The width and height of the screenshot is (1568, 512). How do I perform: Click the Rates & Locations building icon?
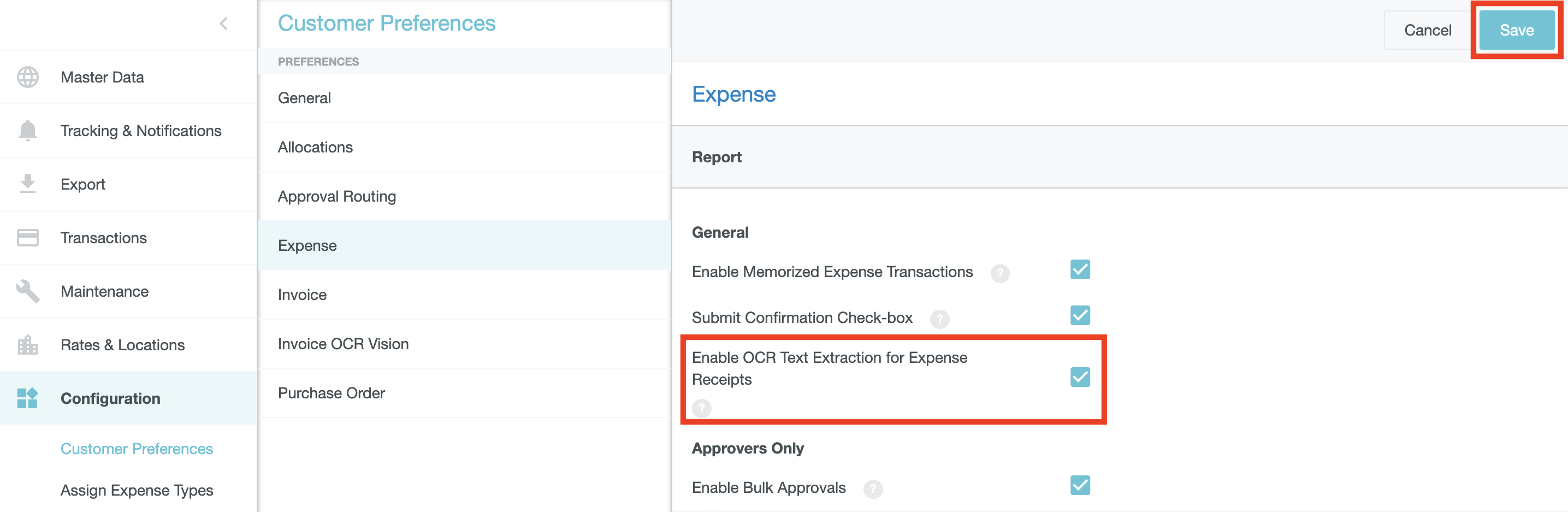coord(27,345)
